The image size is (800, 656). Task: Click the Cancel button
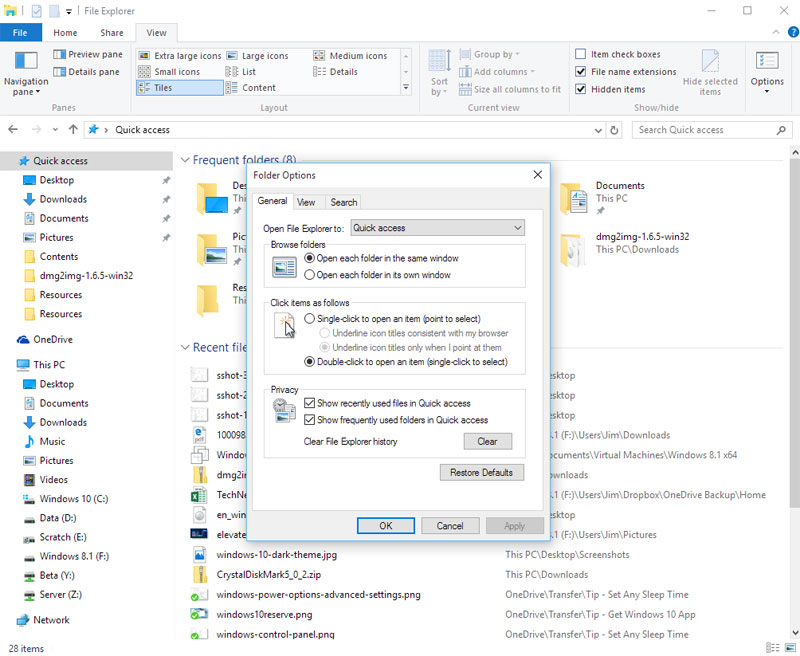pos(449,526)
